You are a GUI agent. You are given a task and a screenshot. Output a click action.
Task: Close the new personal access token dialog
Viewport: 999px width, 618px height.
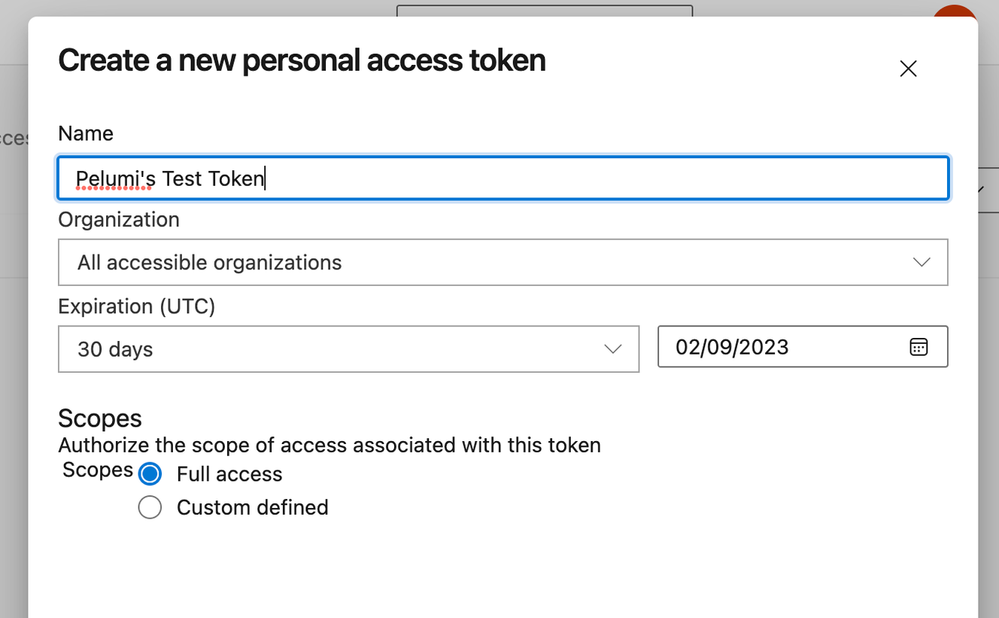click(x=908, y=69)
